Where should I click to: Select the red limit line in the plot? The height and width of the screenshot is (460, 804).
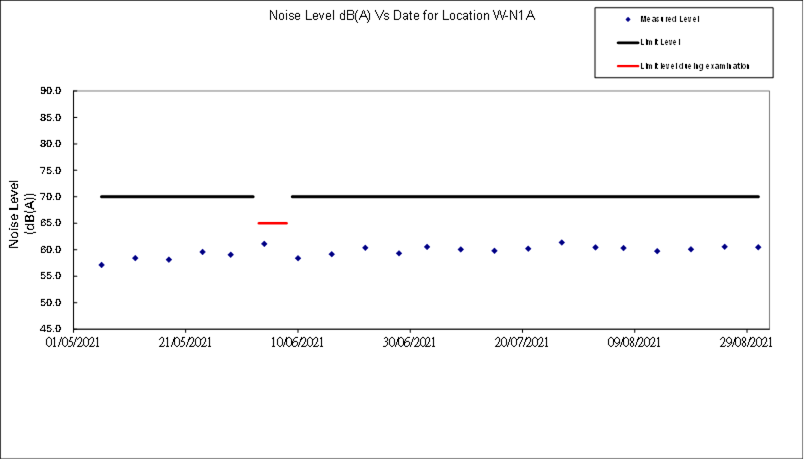pyautogui.click(x=272, y=223)
